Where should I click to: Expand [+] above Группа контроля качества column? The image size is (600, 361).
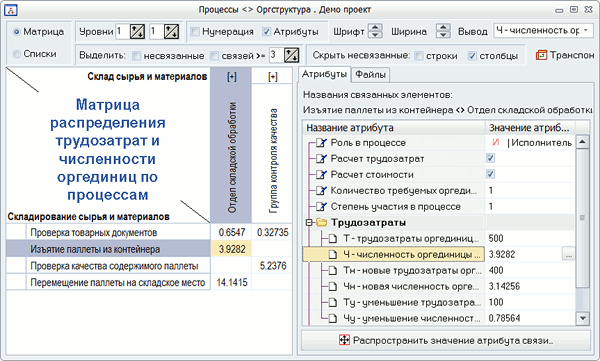273,77
